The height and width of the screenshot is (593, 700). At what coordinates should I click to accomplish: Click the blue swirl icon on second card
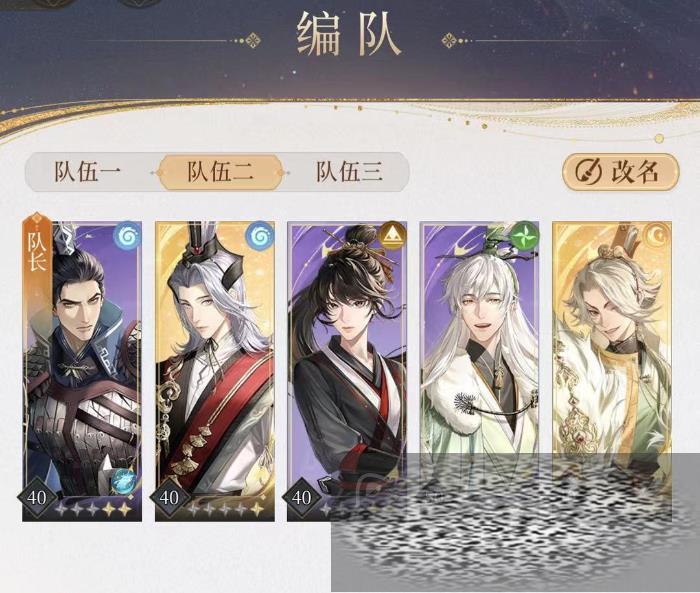click(260, 235)
